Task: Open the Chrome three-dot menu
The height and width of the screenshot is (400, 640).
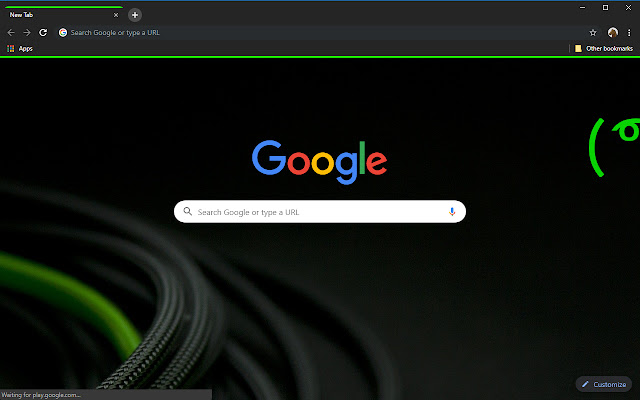Action: (629, 32)
